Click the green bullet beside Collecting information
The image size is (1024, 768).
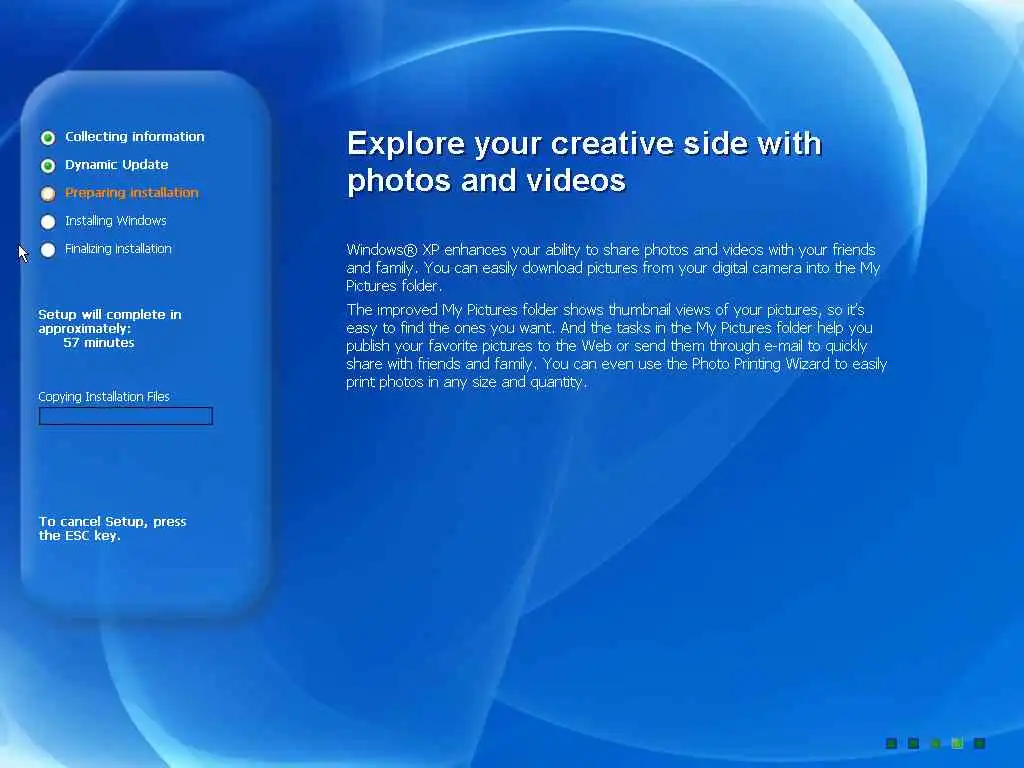48,137
